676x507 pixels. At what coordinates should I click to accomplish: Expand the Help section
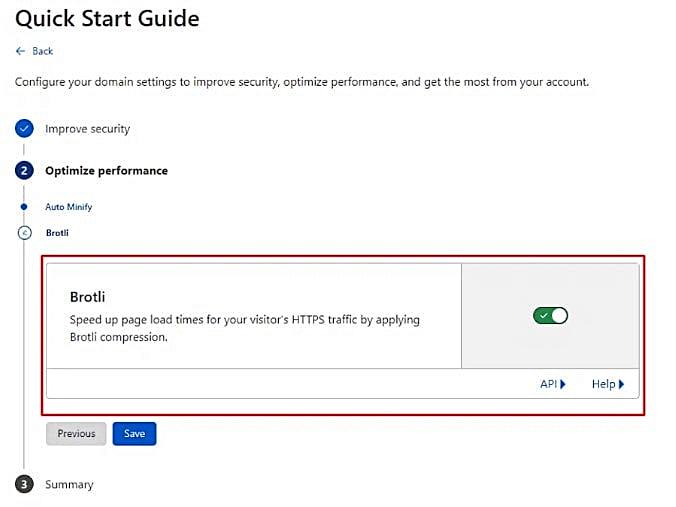click(x=608, y=384)
